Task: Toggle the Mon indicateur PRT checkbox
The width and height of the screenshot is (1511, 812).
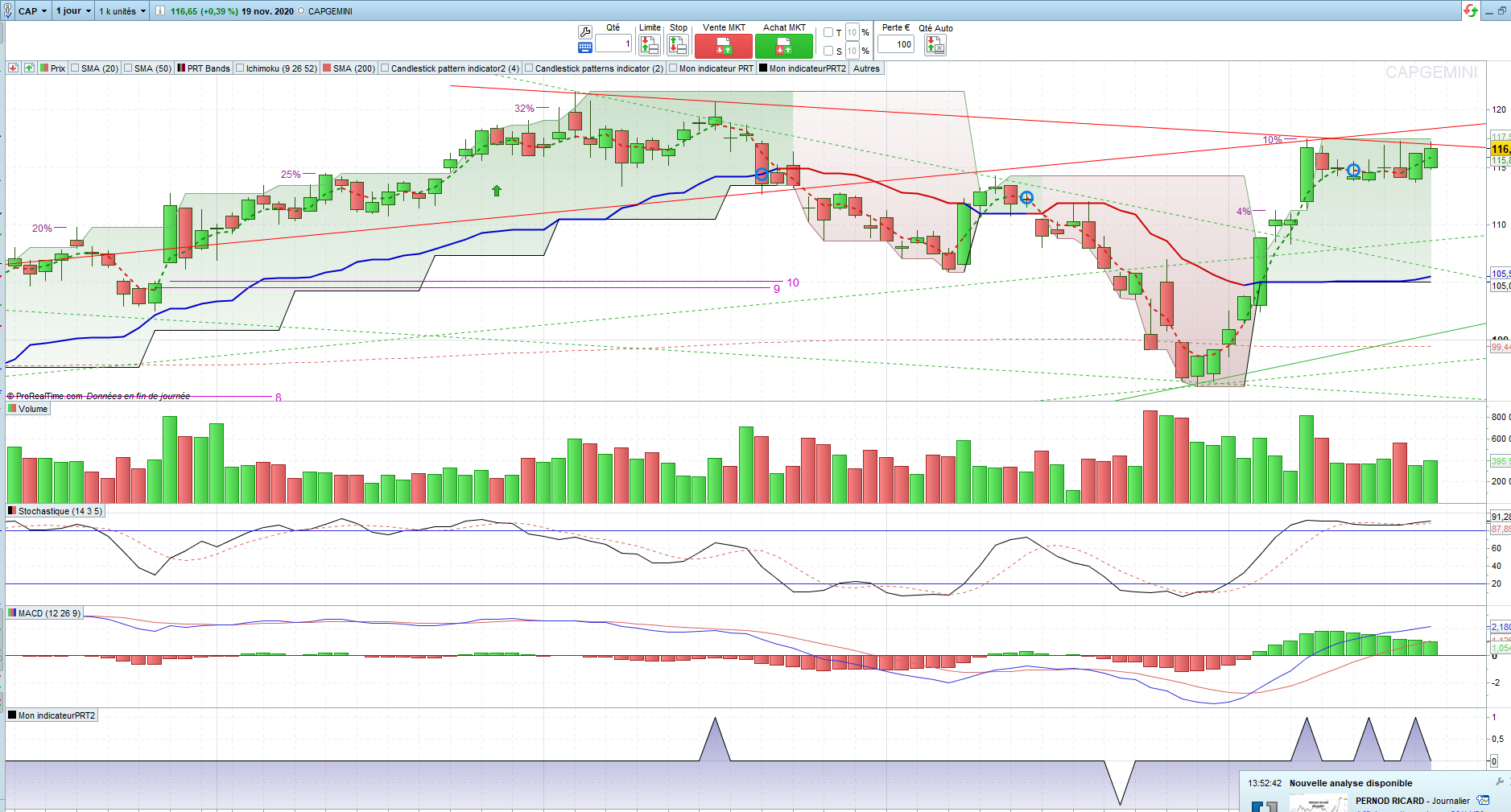Action: [x=673, y=68]
